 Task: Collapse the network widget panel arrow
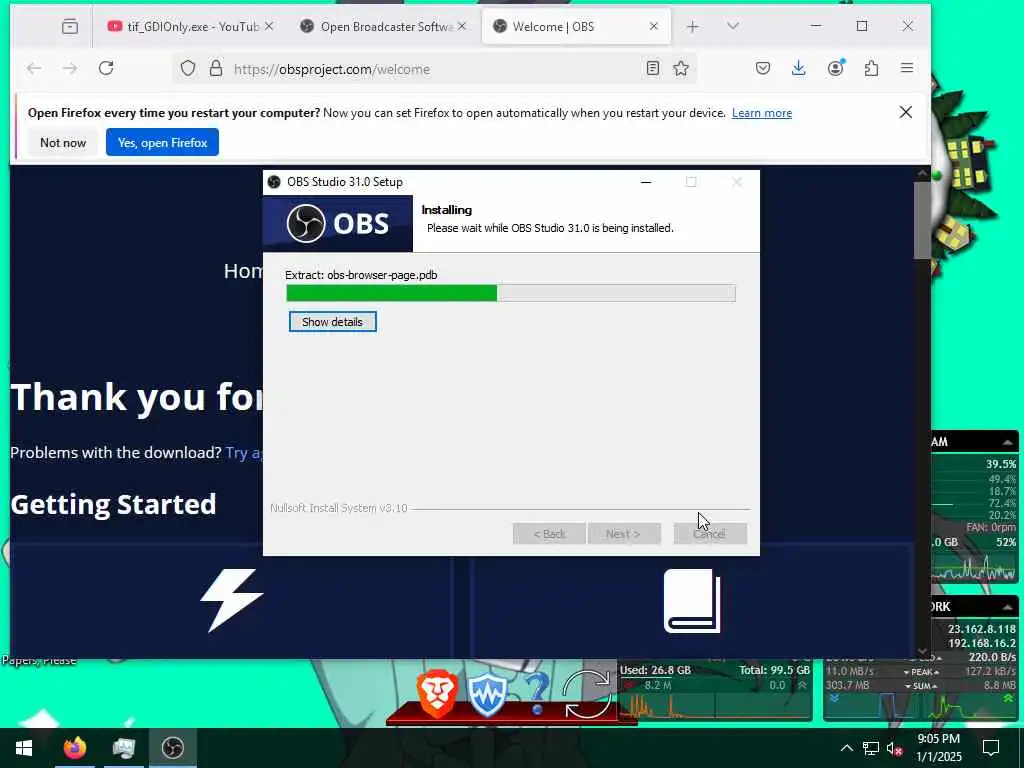click(1008, 607)
